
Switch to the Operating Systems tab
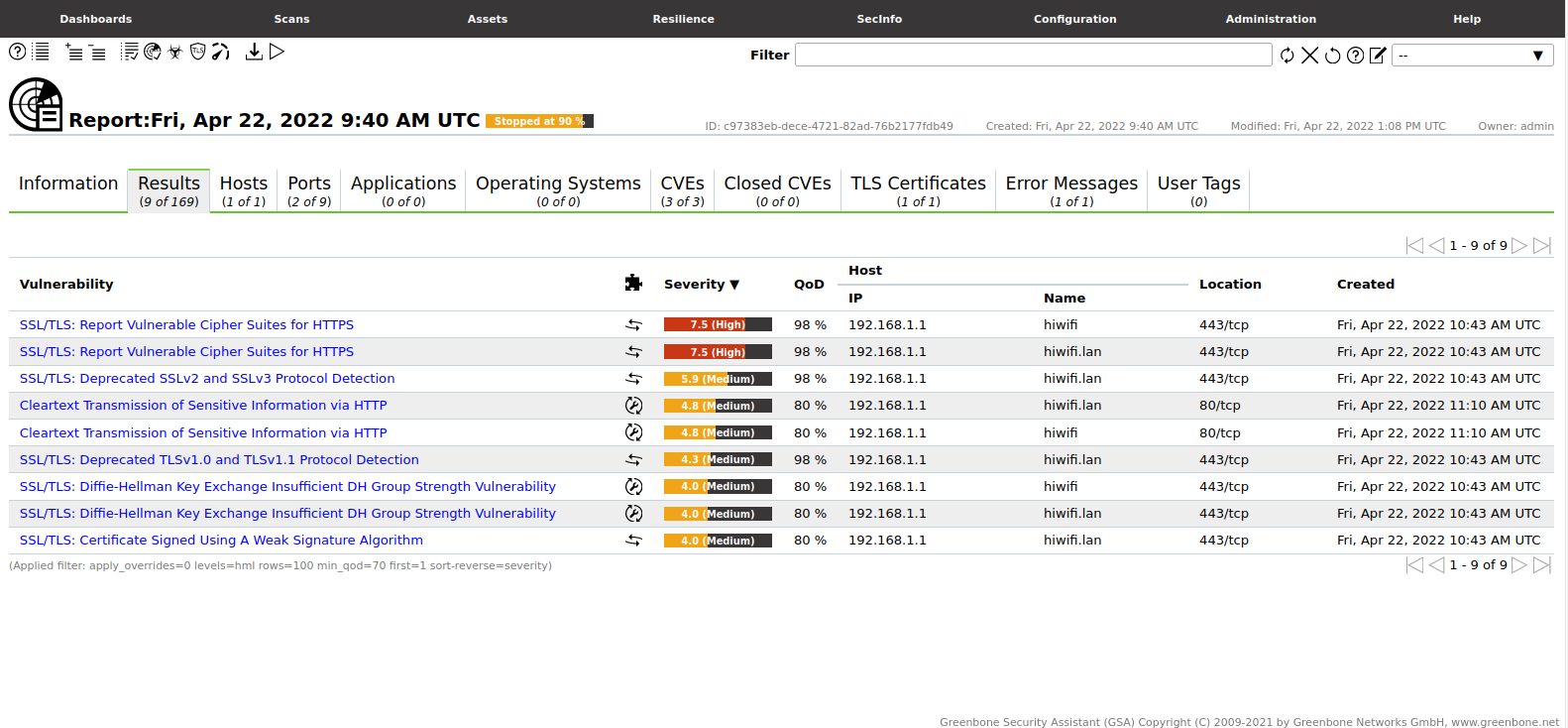(x=558, y=189)
